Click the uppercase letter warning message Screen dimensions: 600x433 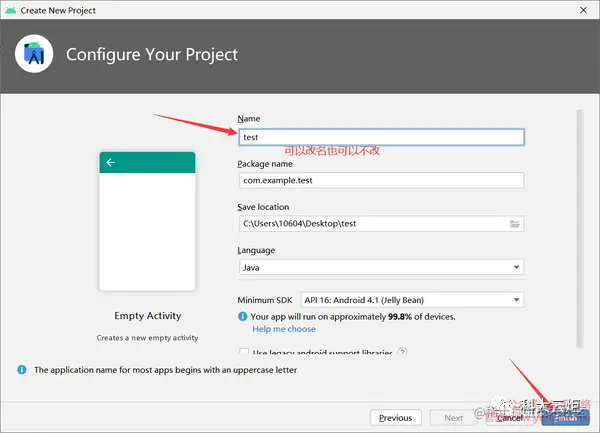pyautogui.click(x=165, y=370)
